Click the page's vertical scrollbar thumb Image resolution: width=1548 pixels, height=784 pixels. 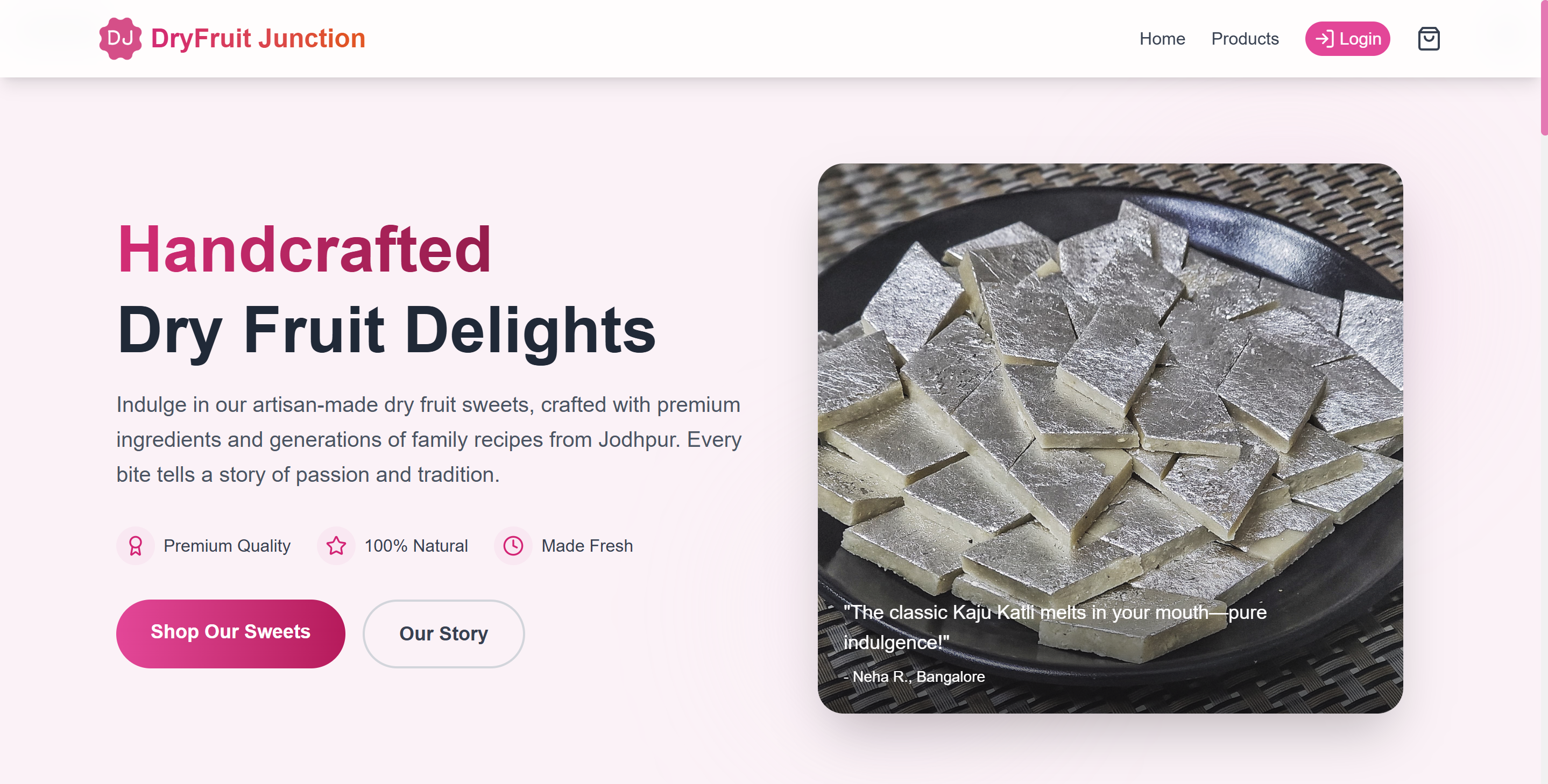click(1543, 67)
